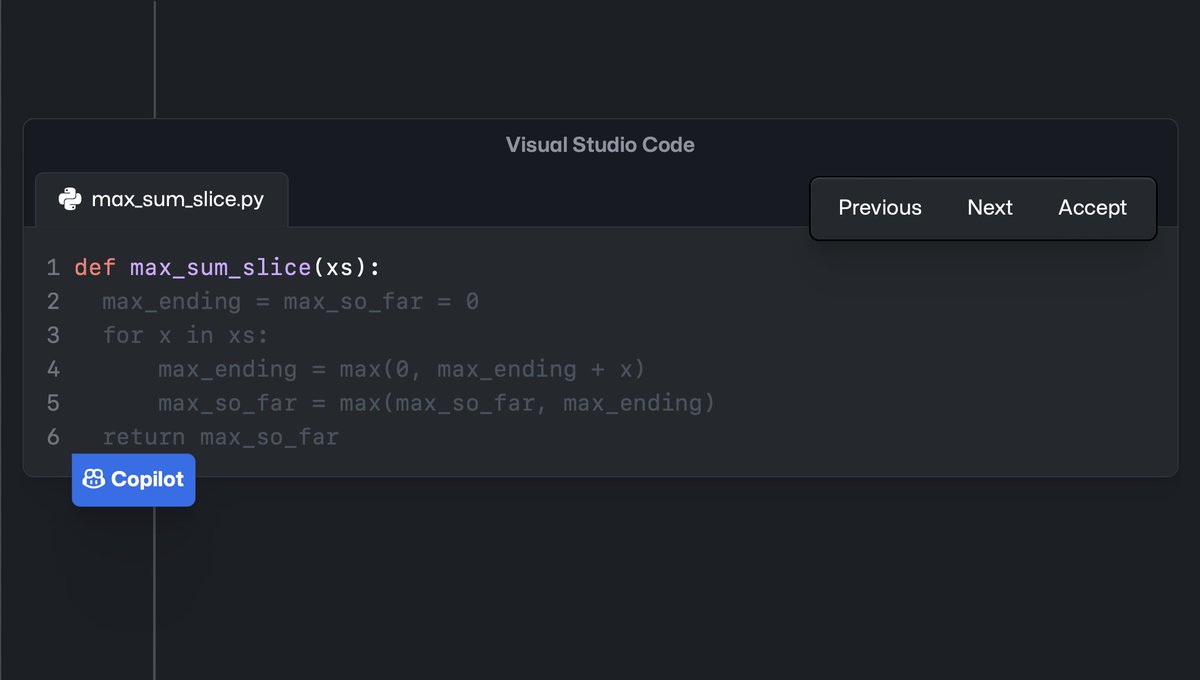Select line number 2 in the gutter
This screenshot has width=1200, height=680.
click(x=53, y=302)
